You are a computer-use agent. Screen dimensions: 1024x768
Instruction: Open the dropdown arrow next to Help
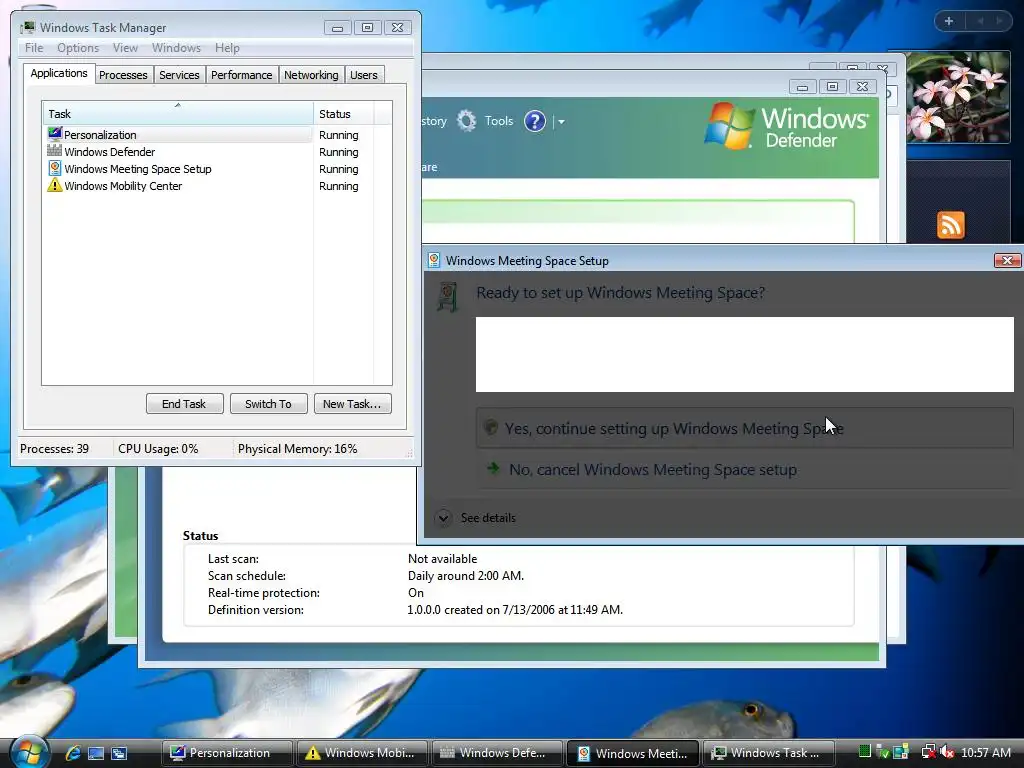[561, 121]
